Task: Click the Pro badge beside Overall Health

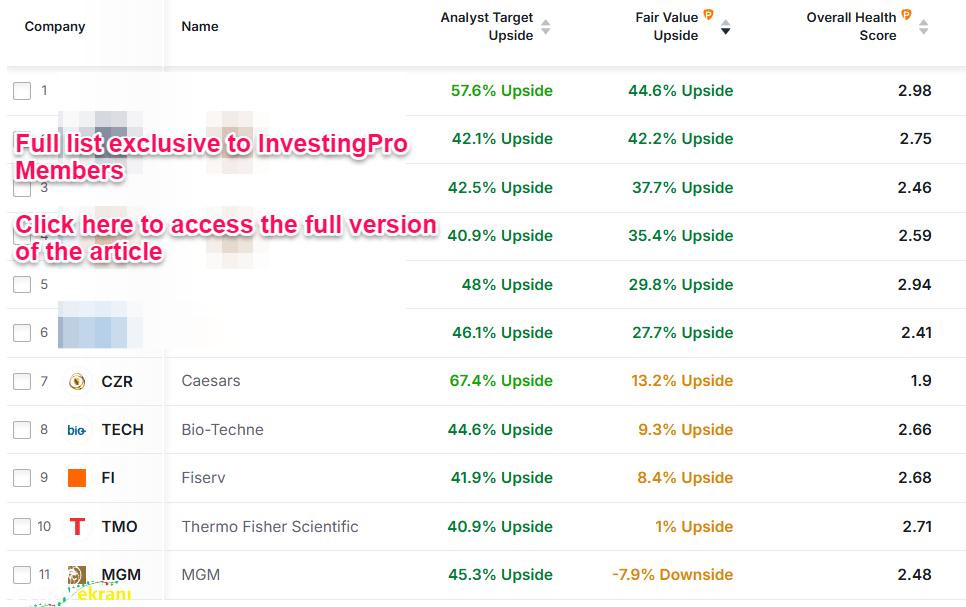Action: [x=906, y=14]
